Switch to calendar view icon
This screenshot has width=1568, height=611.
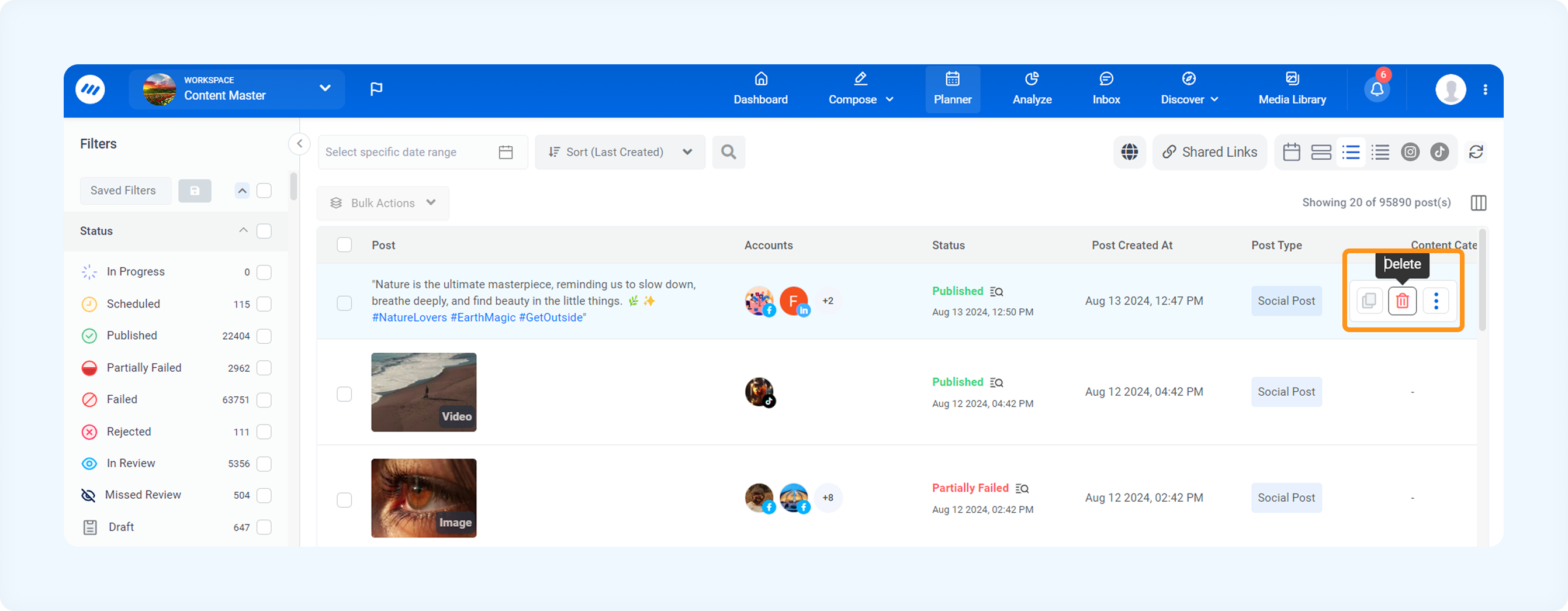pyautogui.click(x=1292, y=152)
